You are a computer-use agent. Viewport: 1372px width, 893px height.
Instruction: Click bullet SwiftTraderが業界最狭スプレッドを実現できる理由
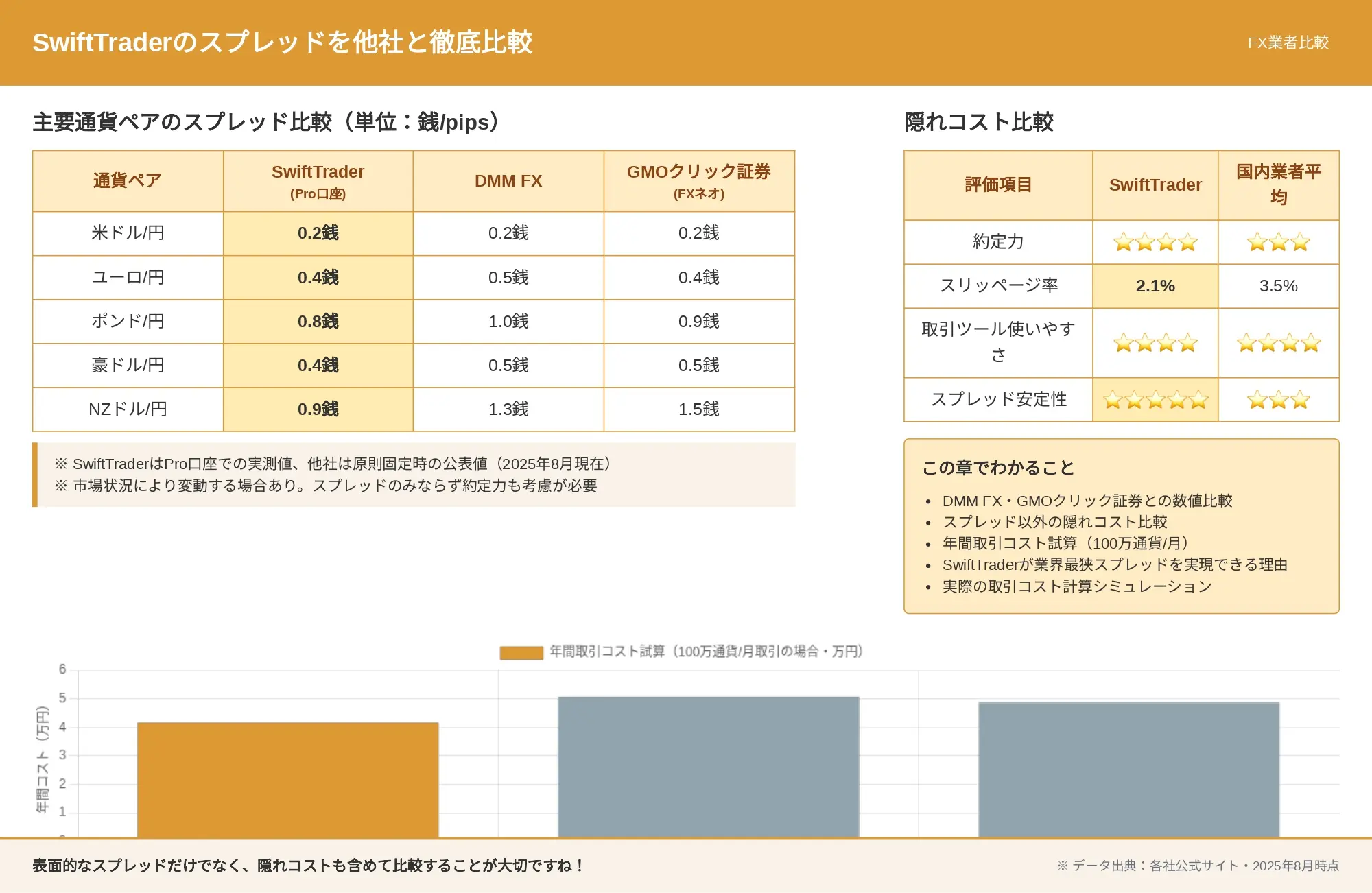pyautogui.click(x=1115, y=564)
